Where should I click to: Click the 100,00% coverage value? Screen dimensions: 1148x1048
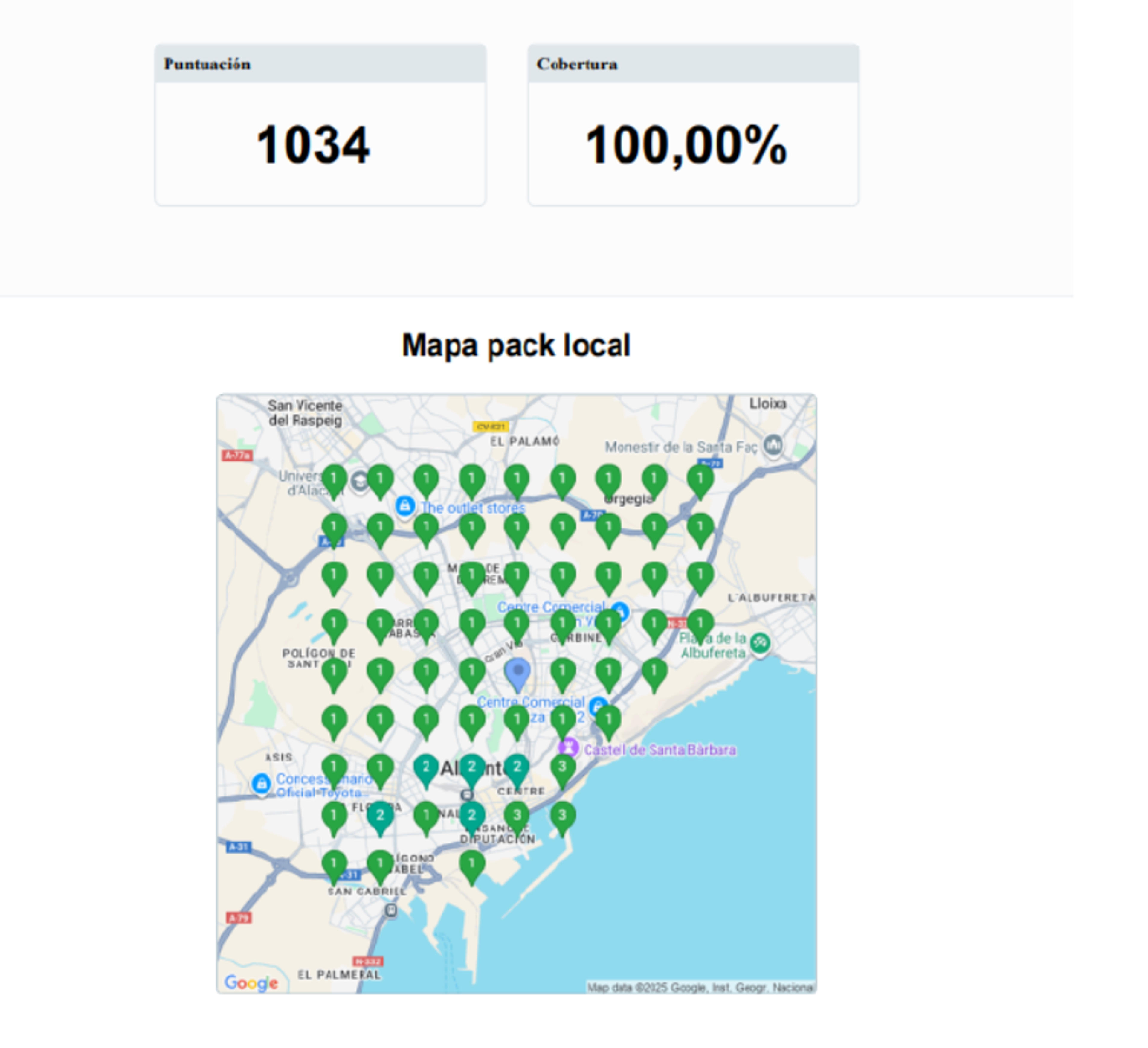(x=686, y=146)
